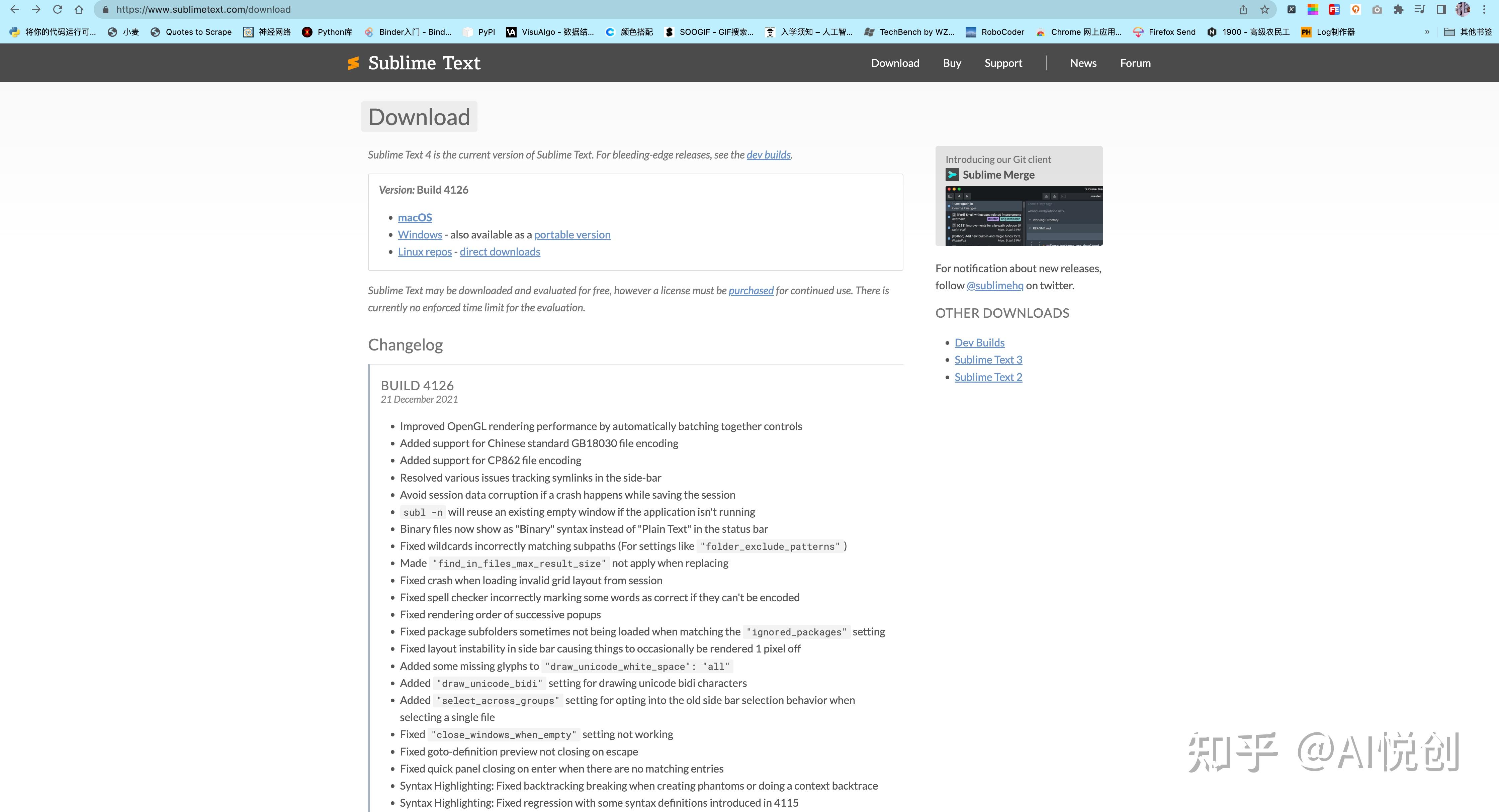
Task: Open the Windows portable version link
Action: tap(571, 234)
